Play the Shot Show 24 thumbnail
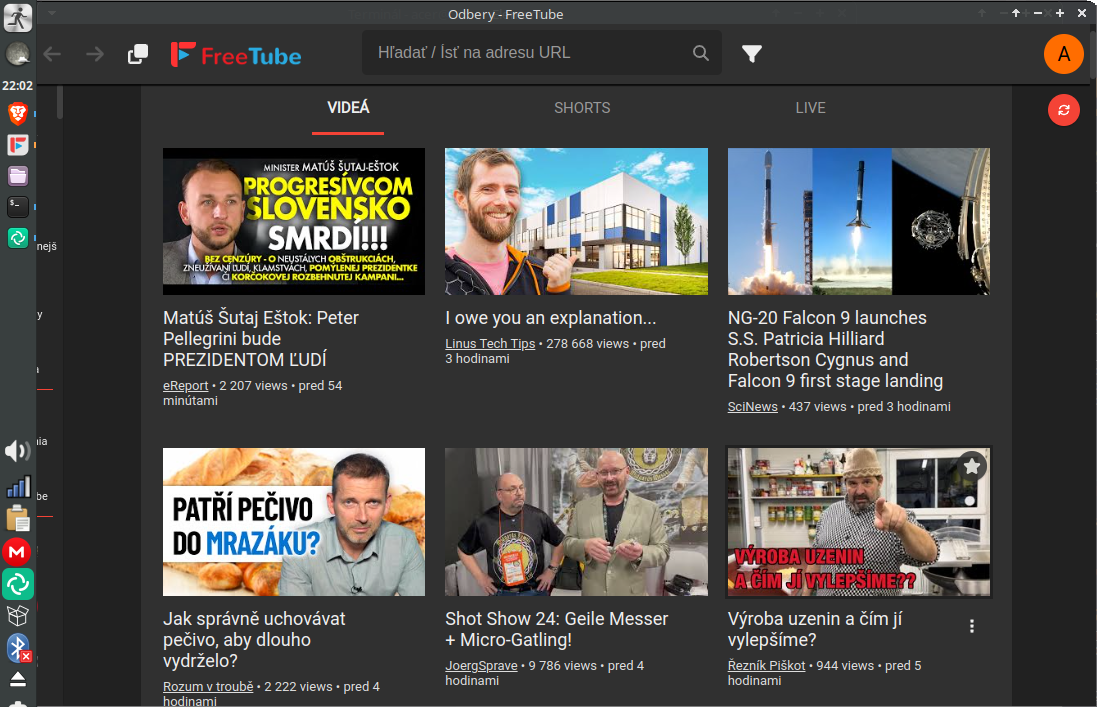The width and height of the screenshot is (1097, 707). pos(576,522)
